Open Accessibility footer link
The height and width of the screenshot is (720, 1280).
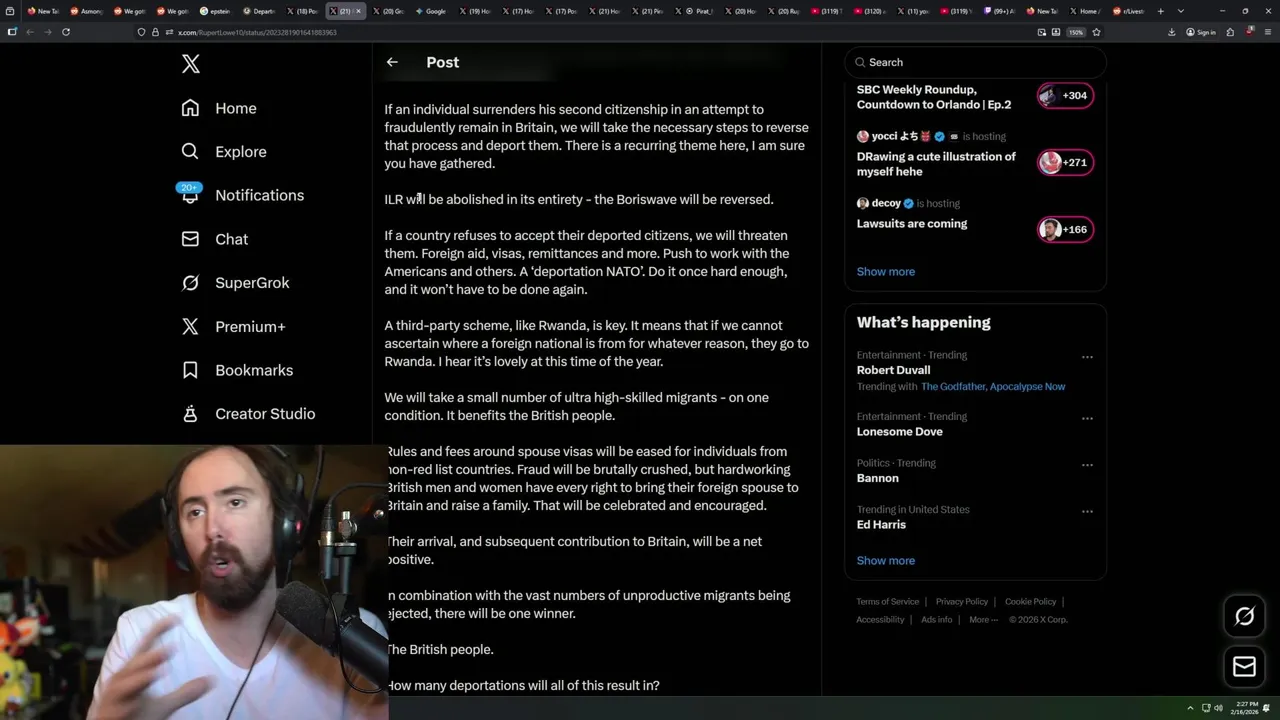[x=880, y=619]
